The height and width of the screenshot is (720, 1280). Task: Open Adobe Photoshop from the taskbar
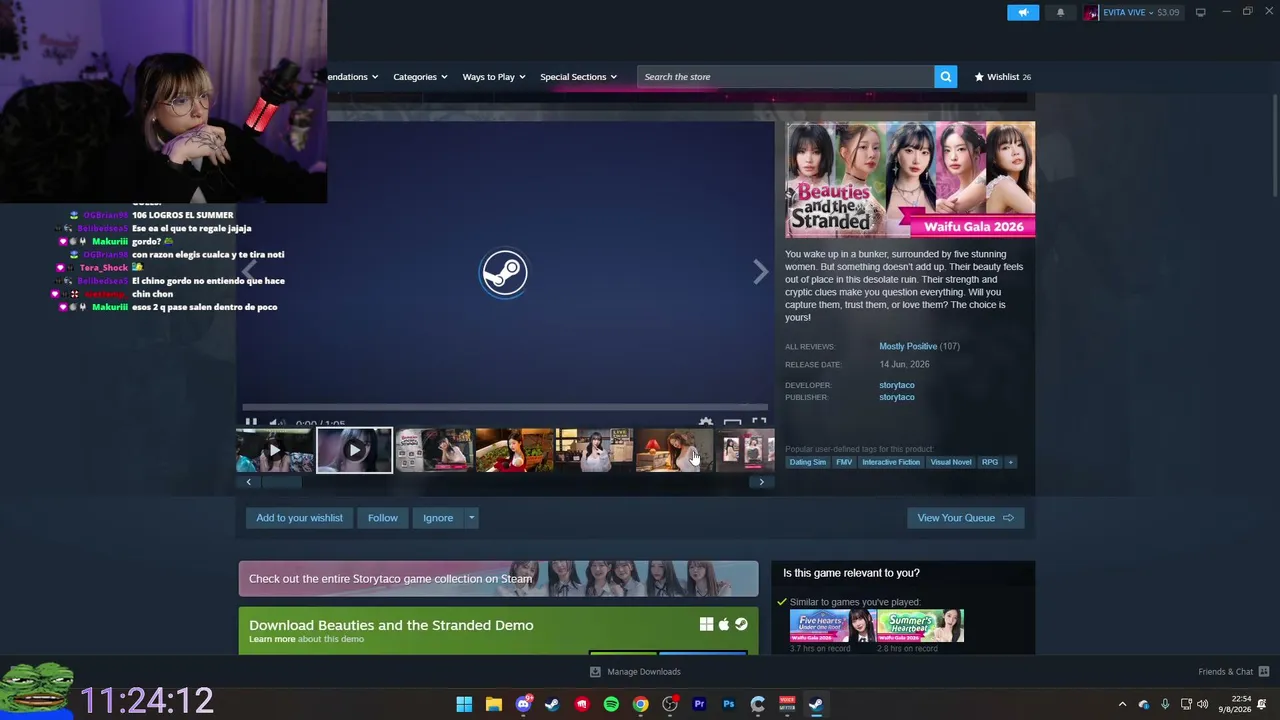pos(728,704)
